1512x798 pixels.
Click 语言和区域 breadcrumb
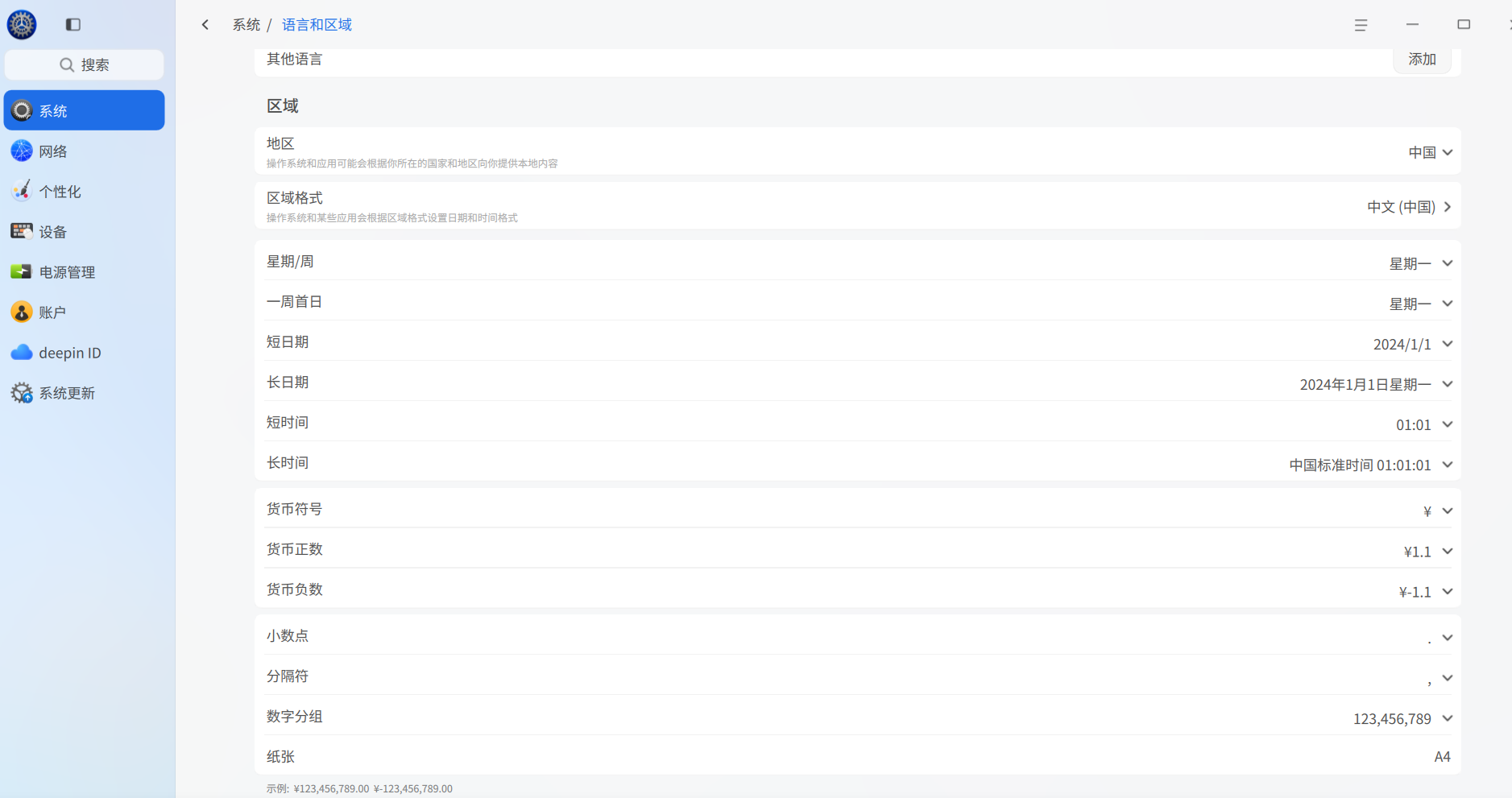click(x=317, y=25)
